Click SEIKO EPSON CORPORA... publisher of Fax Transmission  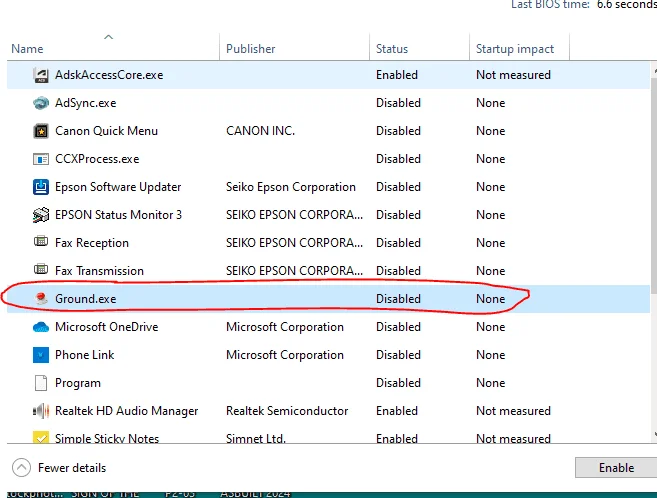pos(294,271)
